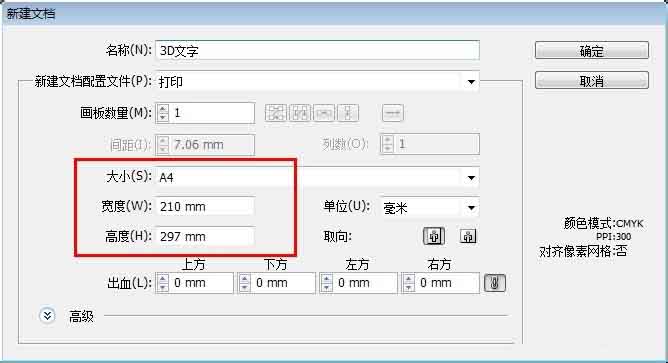668x363 pixels.
Task: Select arrange by column artboard icon
Action: (x=348, y=113)
